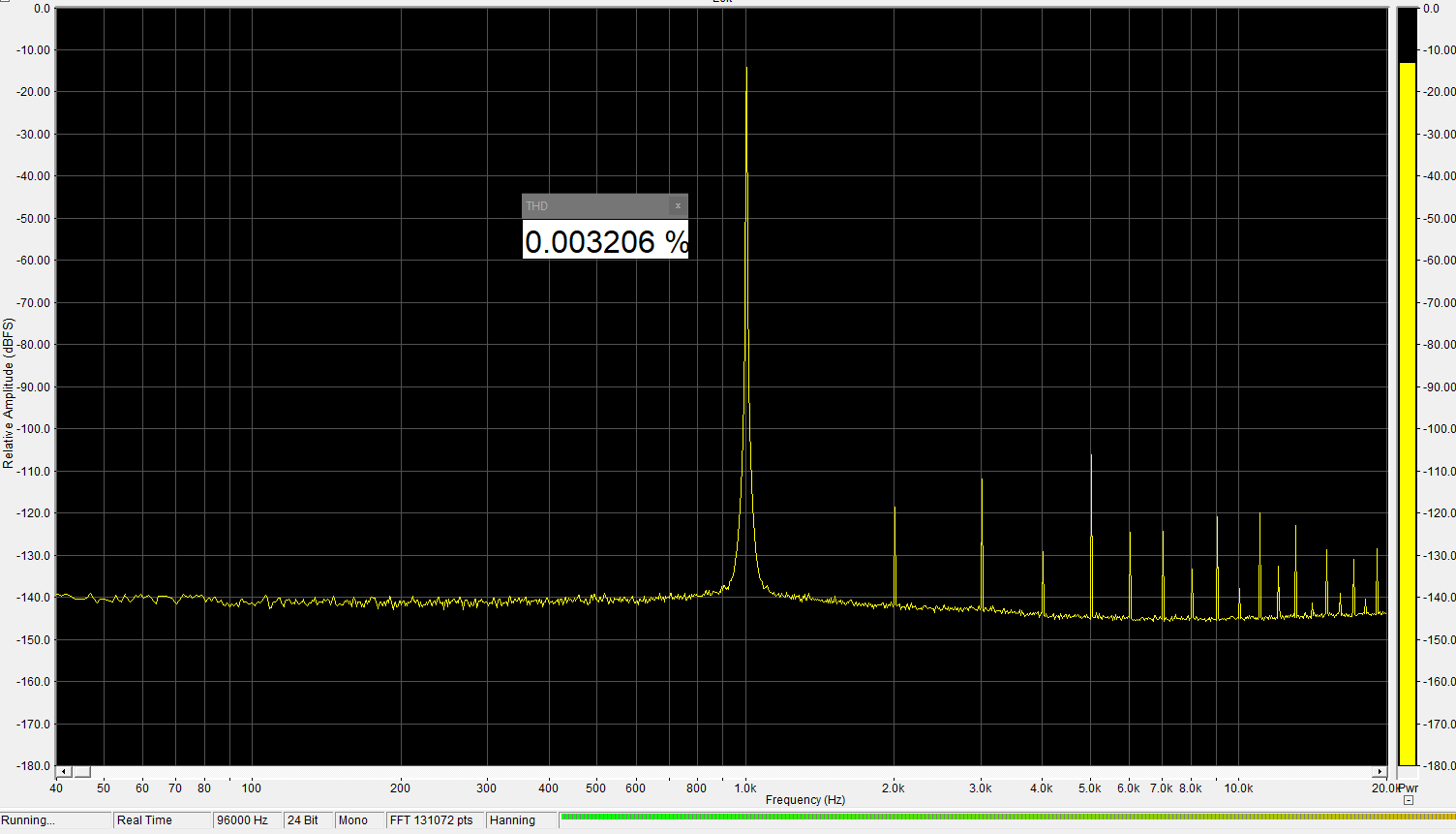Click the Relative Amplitude (dBFS) axis label
Viewport: 1456px width, 834px height.
[x=9, y=393]
